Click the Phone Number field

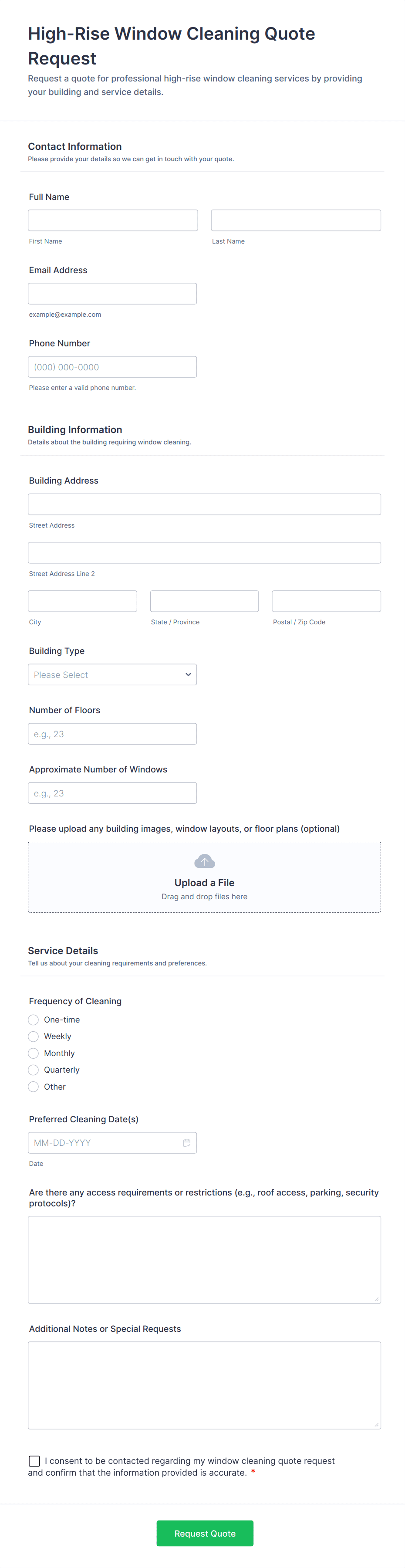[112, 367]
